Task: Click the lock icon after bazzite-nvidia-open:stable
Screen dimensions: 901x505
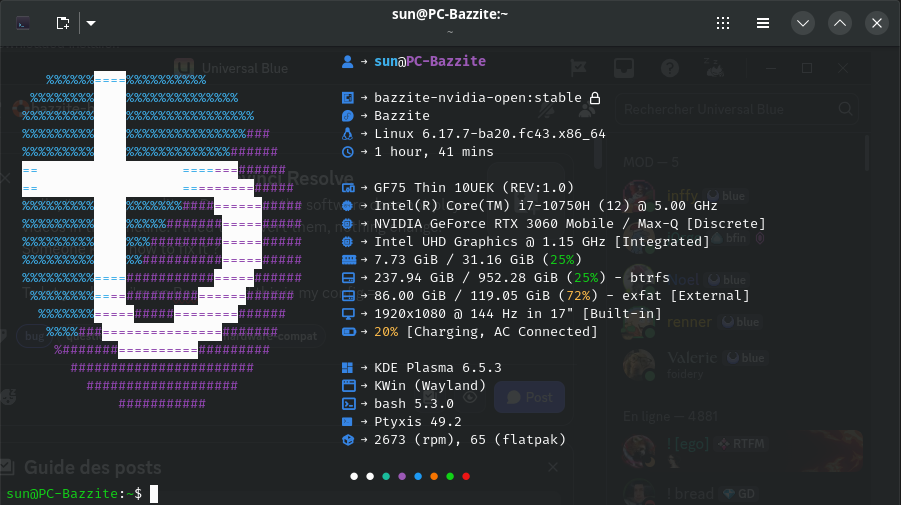Action: pos(595,98)
